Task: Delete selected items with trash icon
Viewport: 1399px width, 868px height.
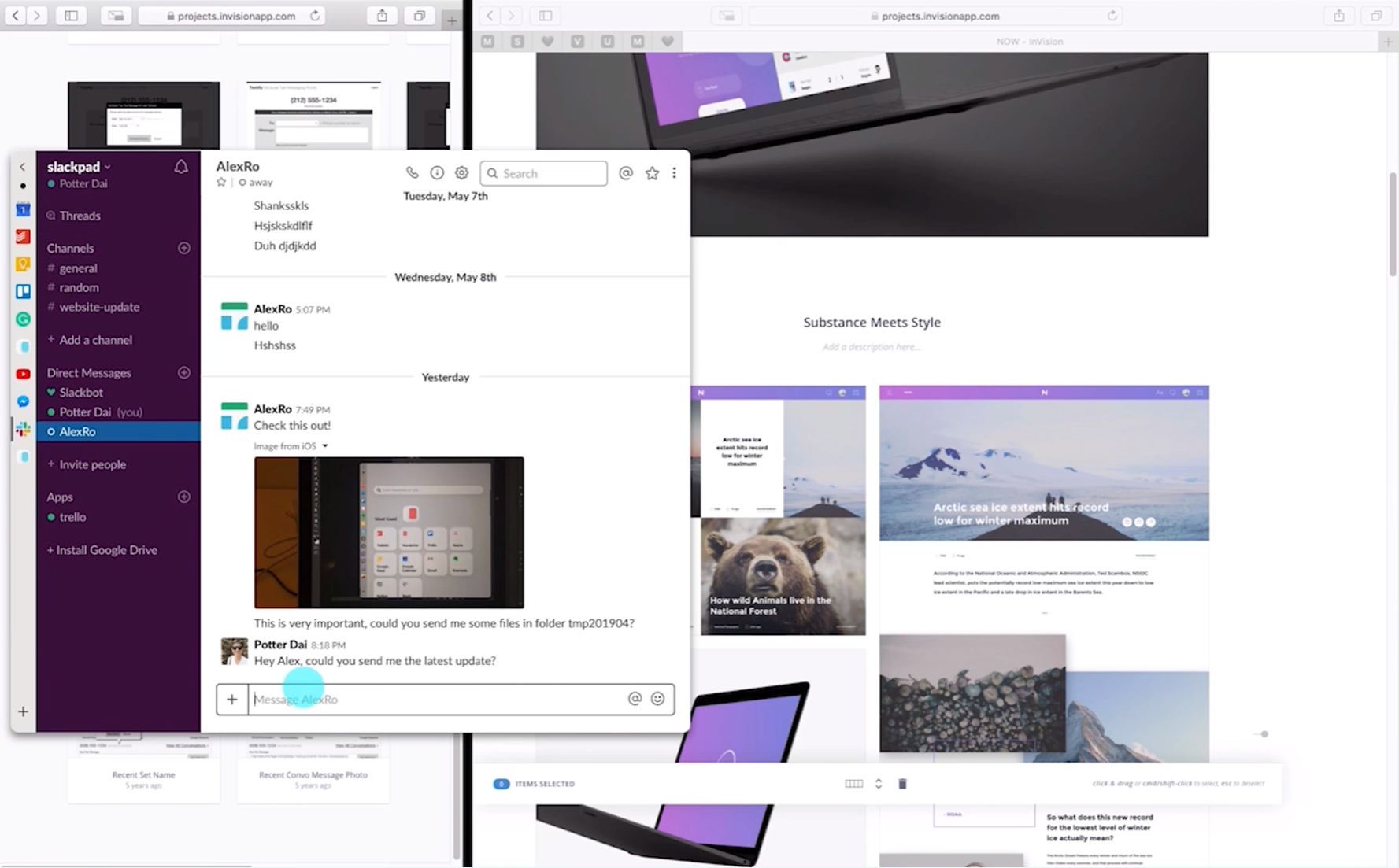Action: tap(903, 784)
